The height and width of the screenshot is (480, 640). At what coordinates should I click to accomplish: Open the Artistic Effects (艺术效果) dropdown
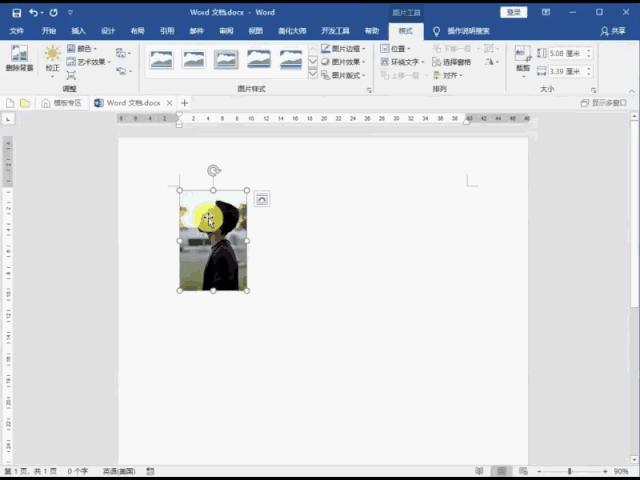(89, 62)
